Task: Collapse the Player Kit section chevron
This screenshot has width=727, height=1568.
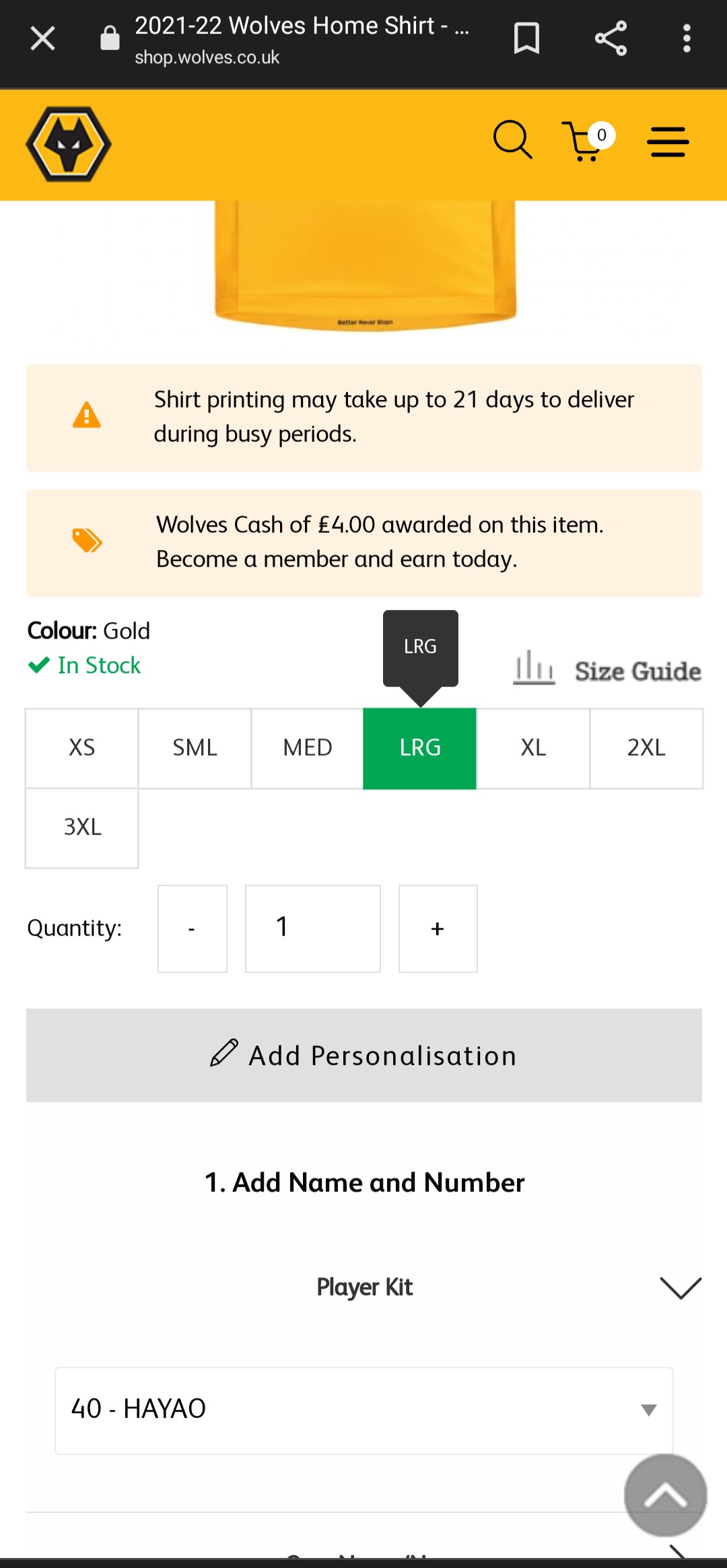Action: [x=681, y=1287]
